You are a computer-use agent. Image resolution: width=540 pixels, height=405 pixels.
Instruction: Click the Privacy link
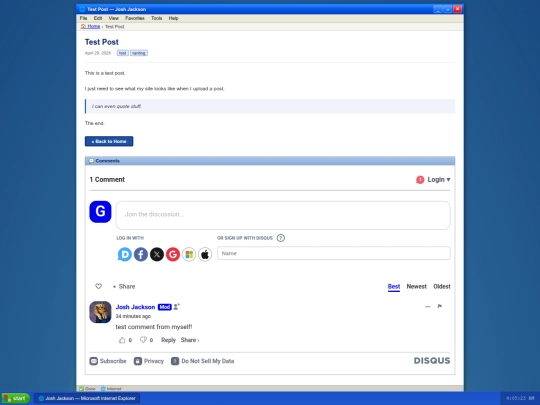[149, 361]
